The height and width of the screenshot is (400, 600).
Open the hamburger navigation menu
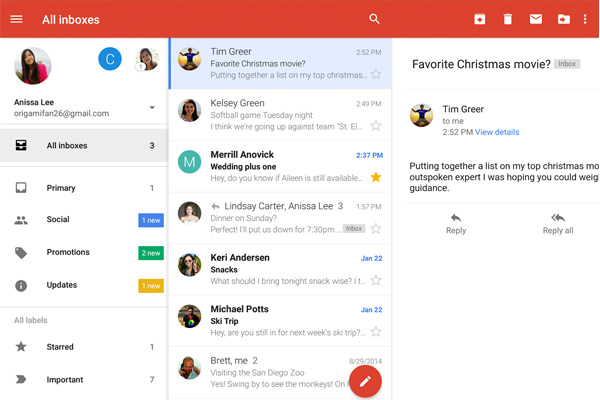tap(16, 19)
